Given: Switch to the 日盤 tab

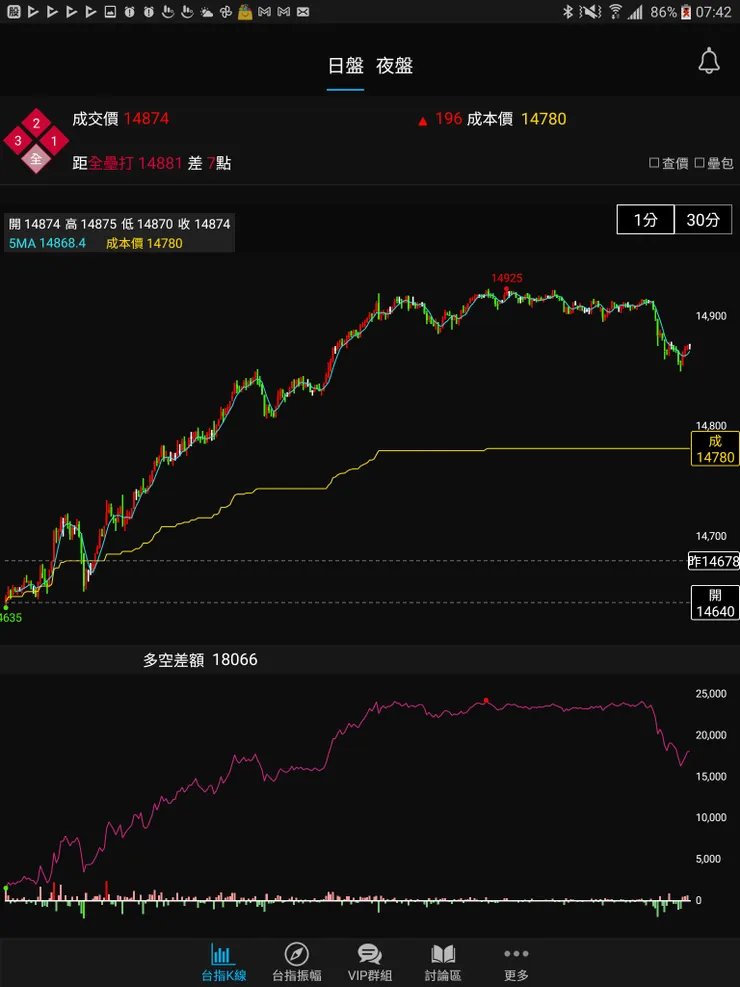Looking at the screenshot, I should tap(345, 66).
